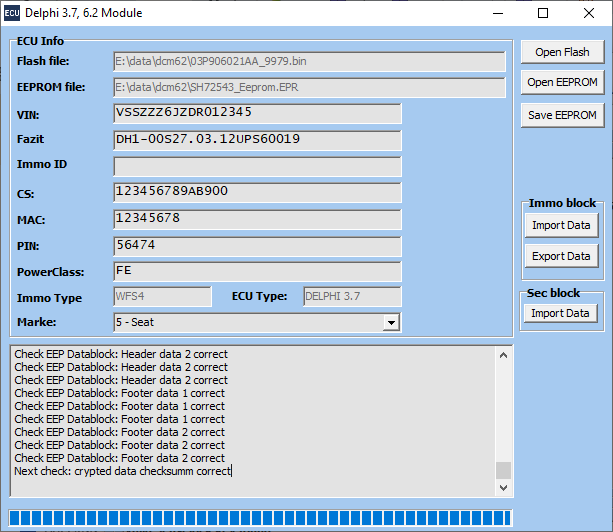The height and width of the screenshot is (532, 613).
Task: Expand the Marke dropdown list
Action: coord(392,322)
